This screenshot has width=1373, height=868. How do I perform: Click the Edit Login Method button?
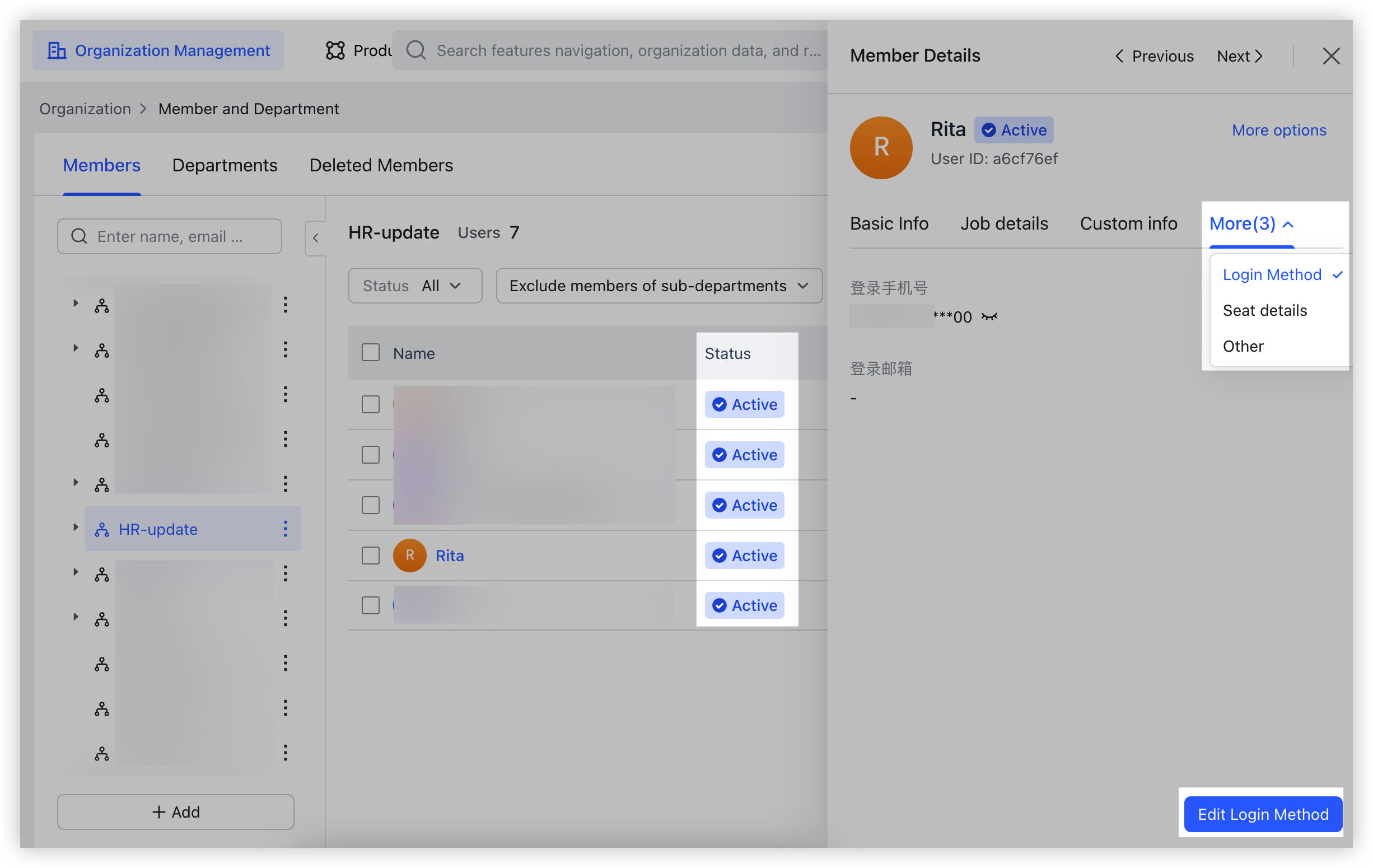pos(1263,814)
